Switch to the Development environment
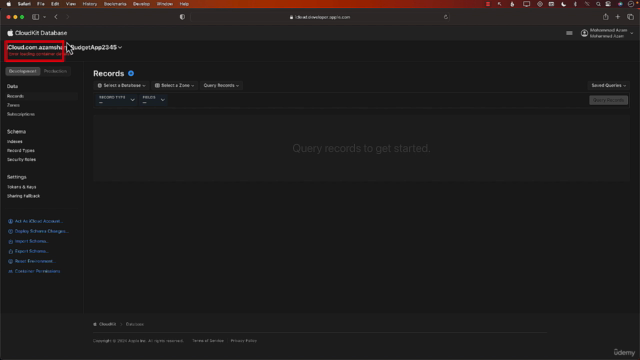Viewport: 640px width, 360px height. (23, 71)
